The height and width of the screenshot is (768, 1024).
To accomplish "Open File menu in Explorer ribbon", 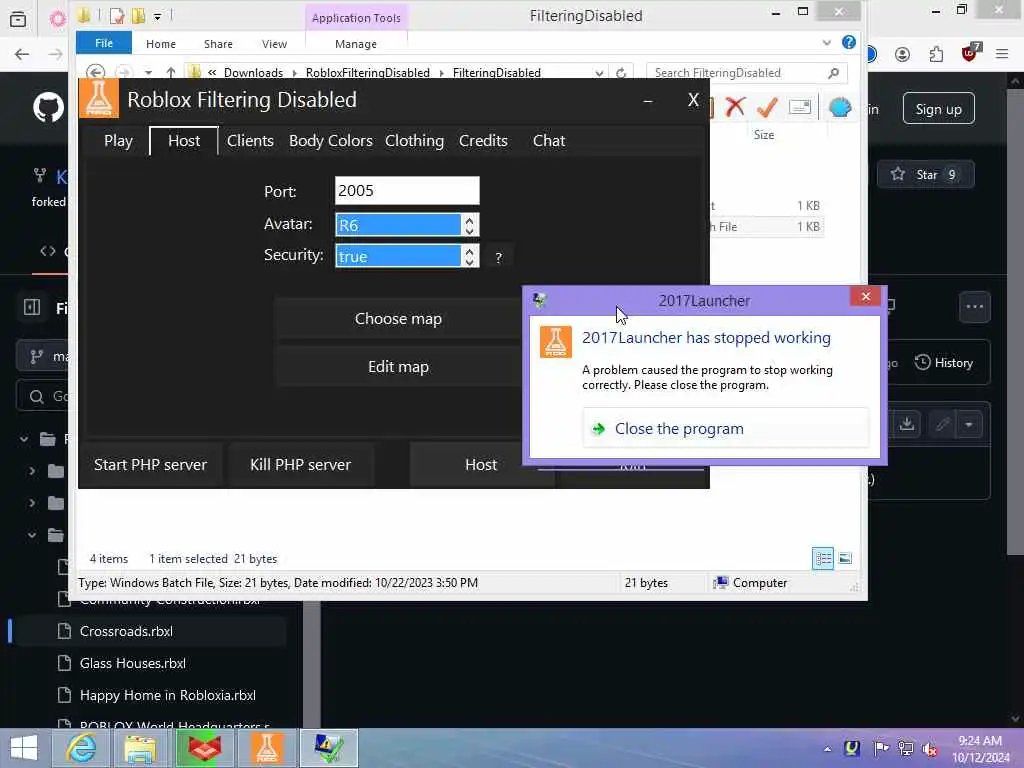I will [x=104, y=43].
